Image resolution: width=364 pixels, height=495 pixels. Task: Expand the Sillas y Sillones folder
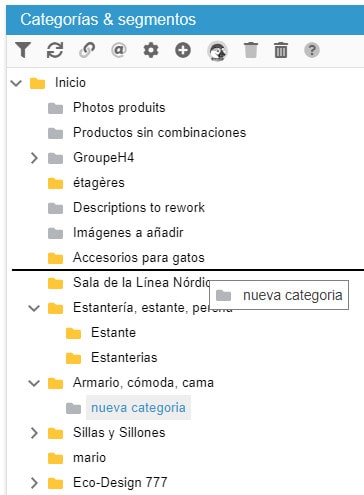(34, 433)
